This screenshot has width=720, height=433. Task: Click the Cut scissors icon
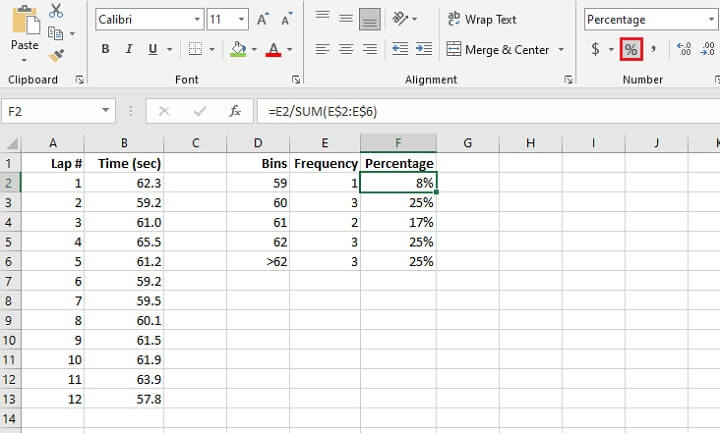56,11
